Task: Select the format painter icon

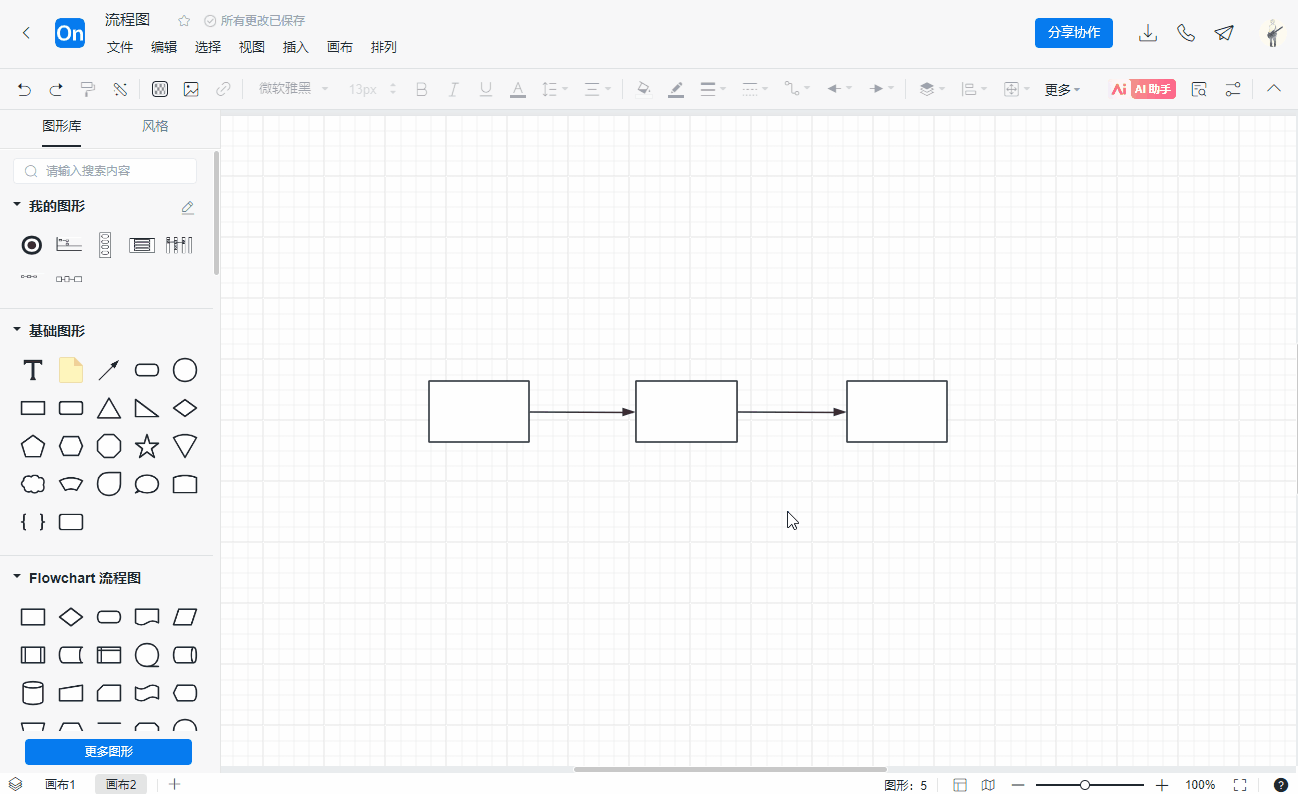Action: (88, 89)
